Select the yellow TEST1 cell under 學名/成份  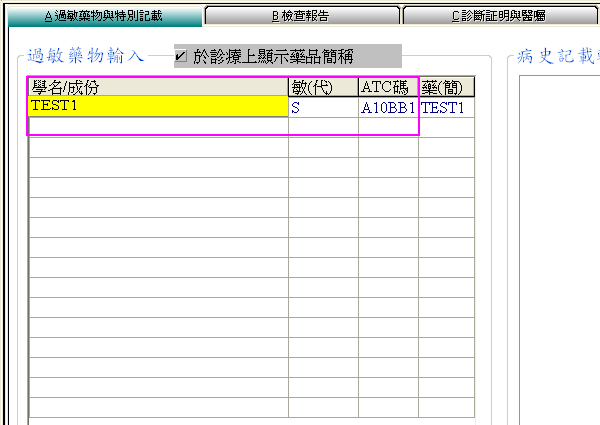pos(158,107)
